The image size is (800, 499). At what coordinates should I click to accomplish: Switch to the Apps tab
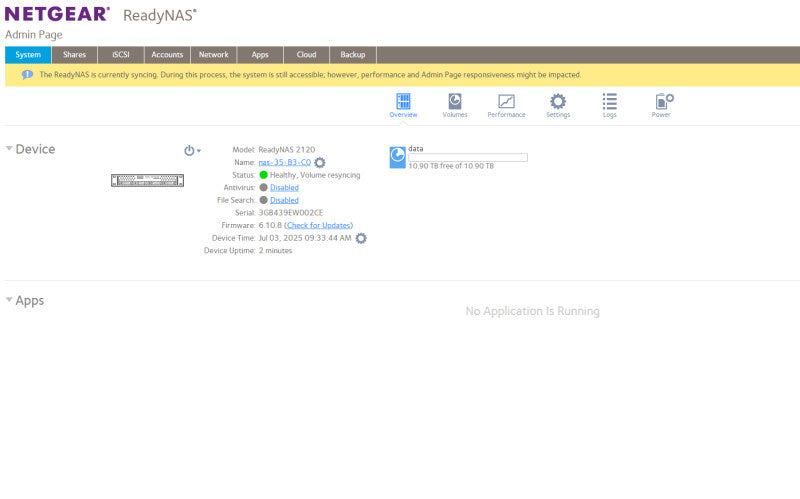coord(260,55)
